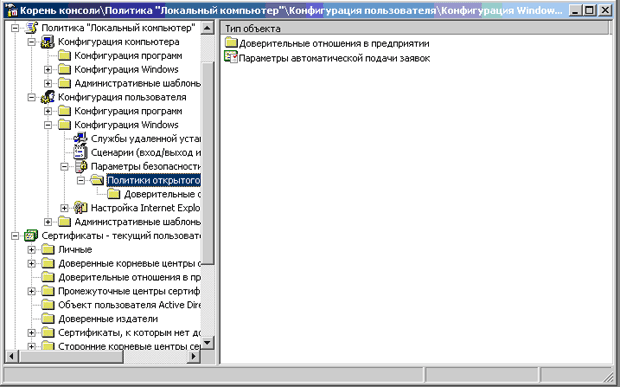Select the highlighted Политики открытого tree item

click(153, 181)
